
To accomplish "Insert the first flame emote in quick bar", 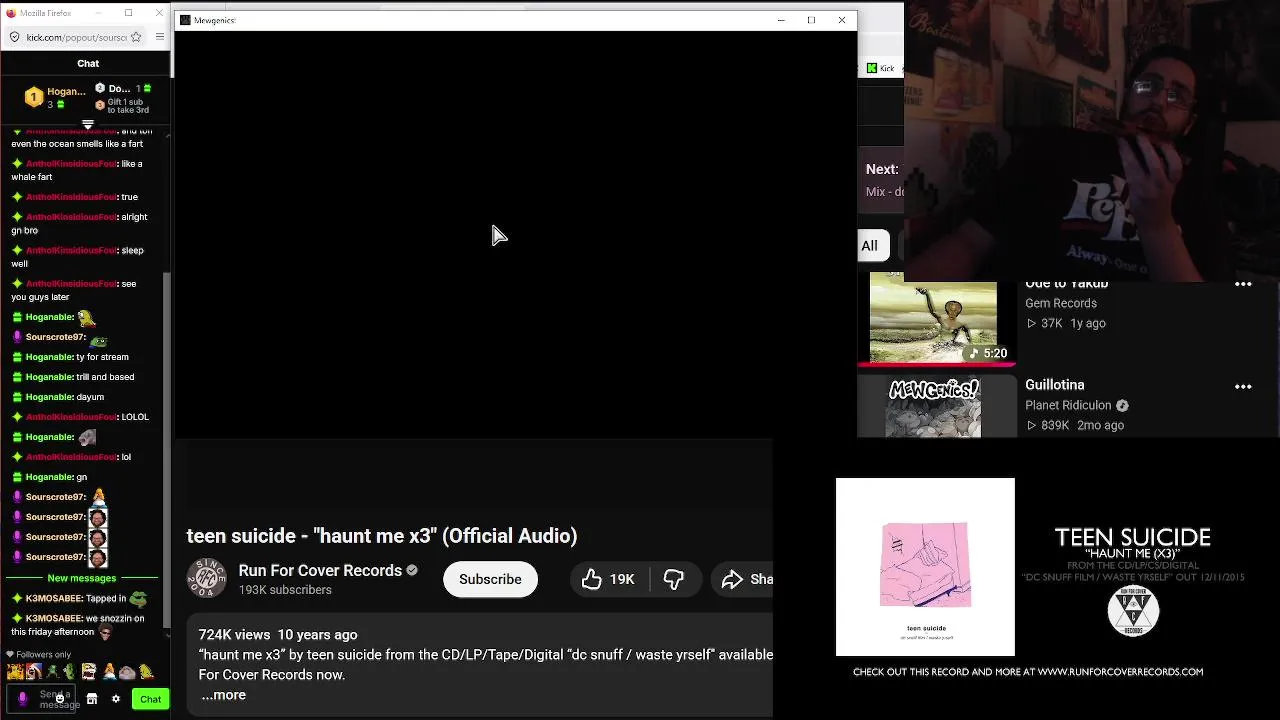I will tap(14, 672).
